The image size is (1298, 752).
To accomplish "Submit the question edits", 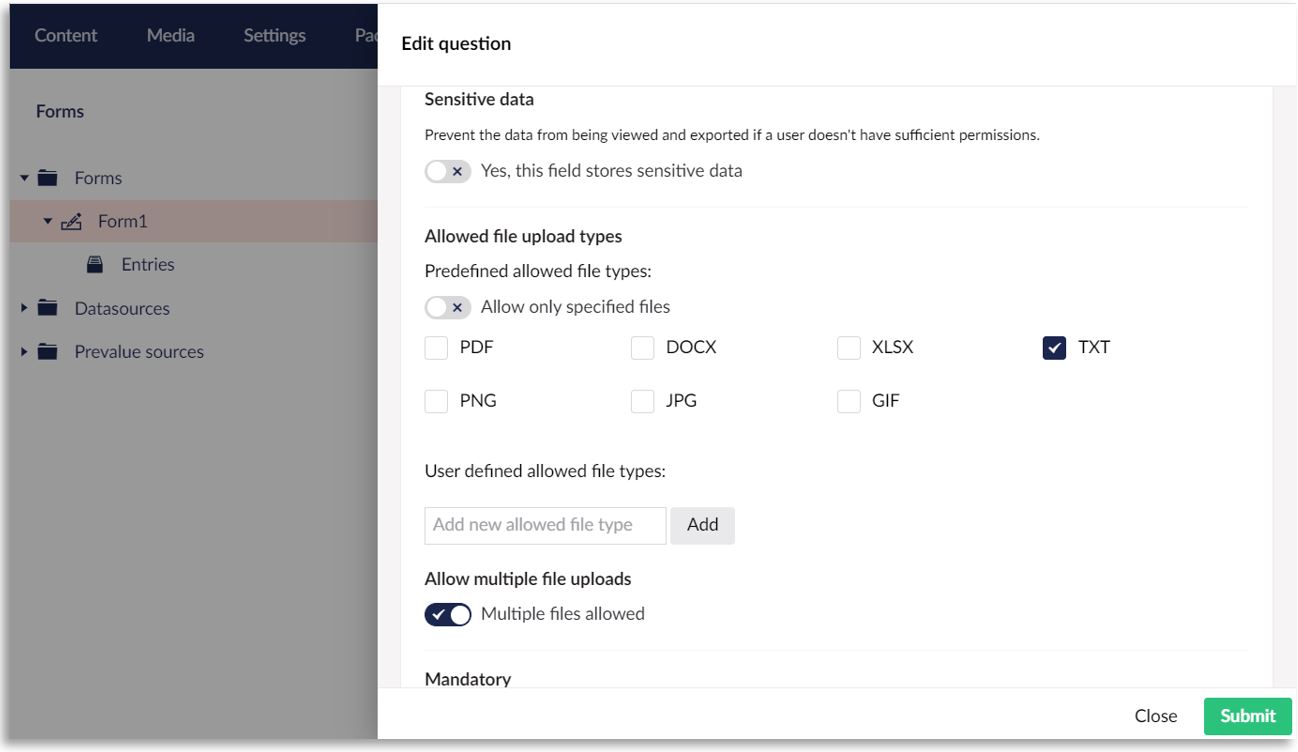I will (1246, 716).
